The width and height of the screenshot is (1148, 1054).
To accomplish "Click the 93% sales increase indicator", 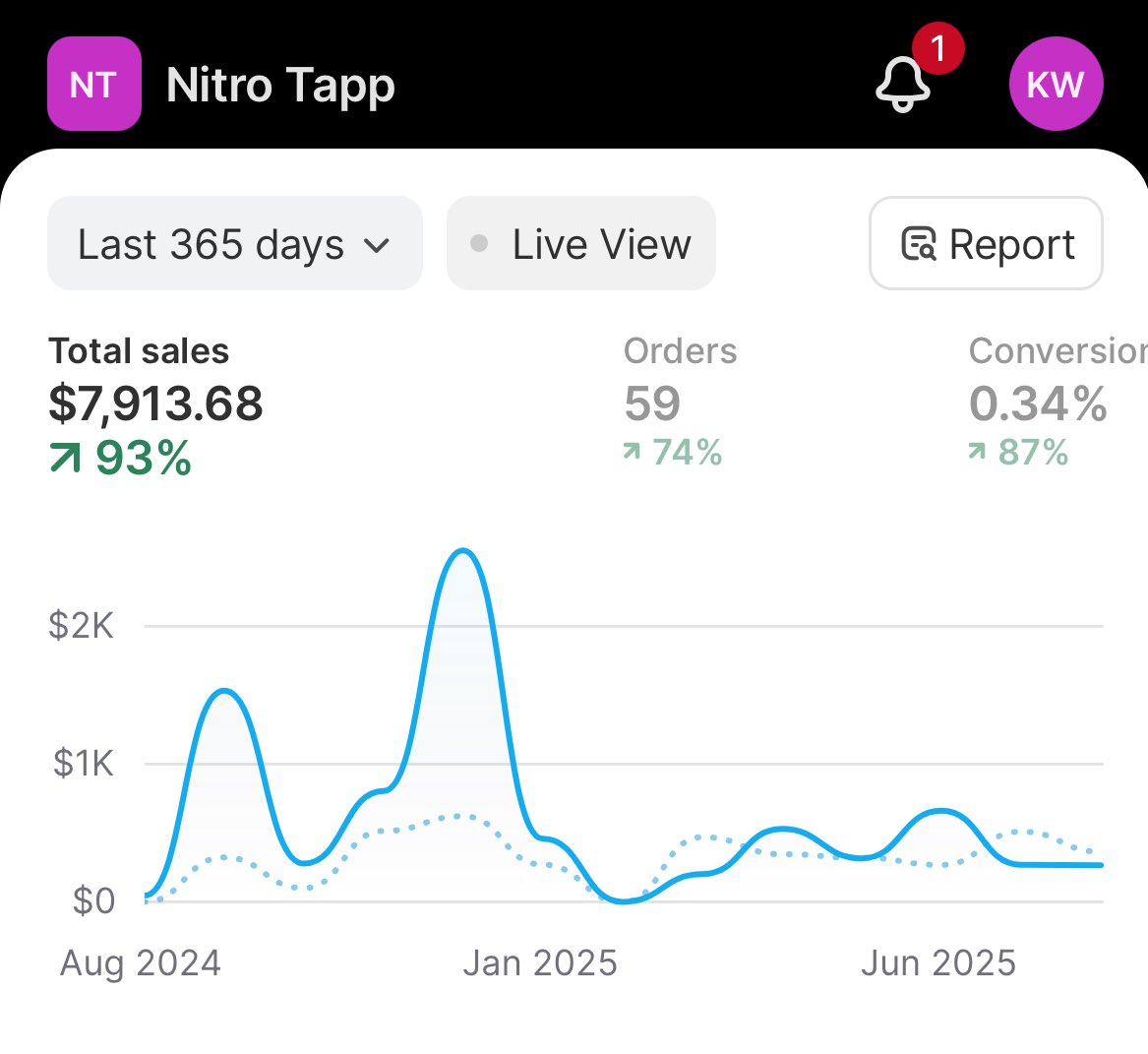I will 121,459.
